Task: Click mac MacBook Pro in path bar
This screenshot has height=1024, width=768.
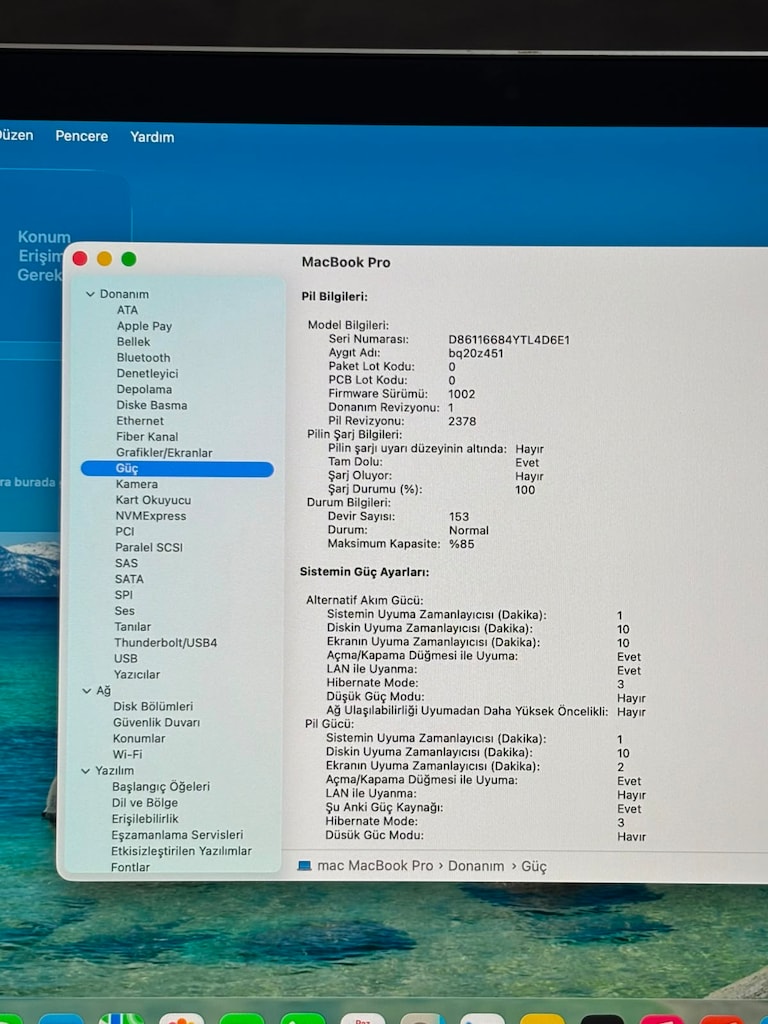Action: coord(375,865)
